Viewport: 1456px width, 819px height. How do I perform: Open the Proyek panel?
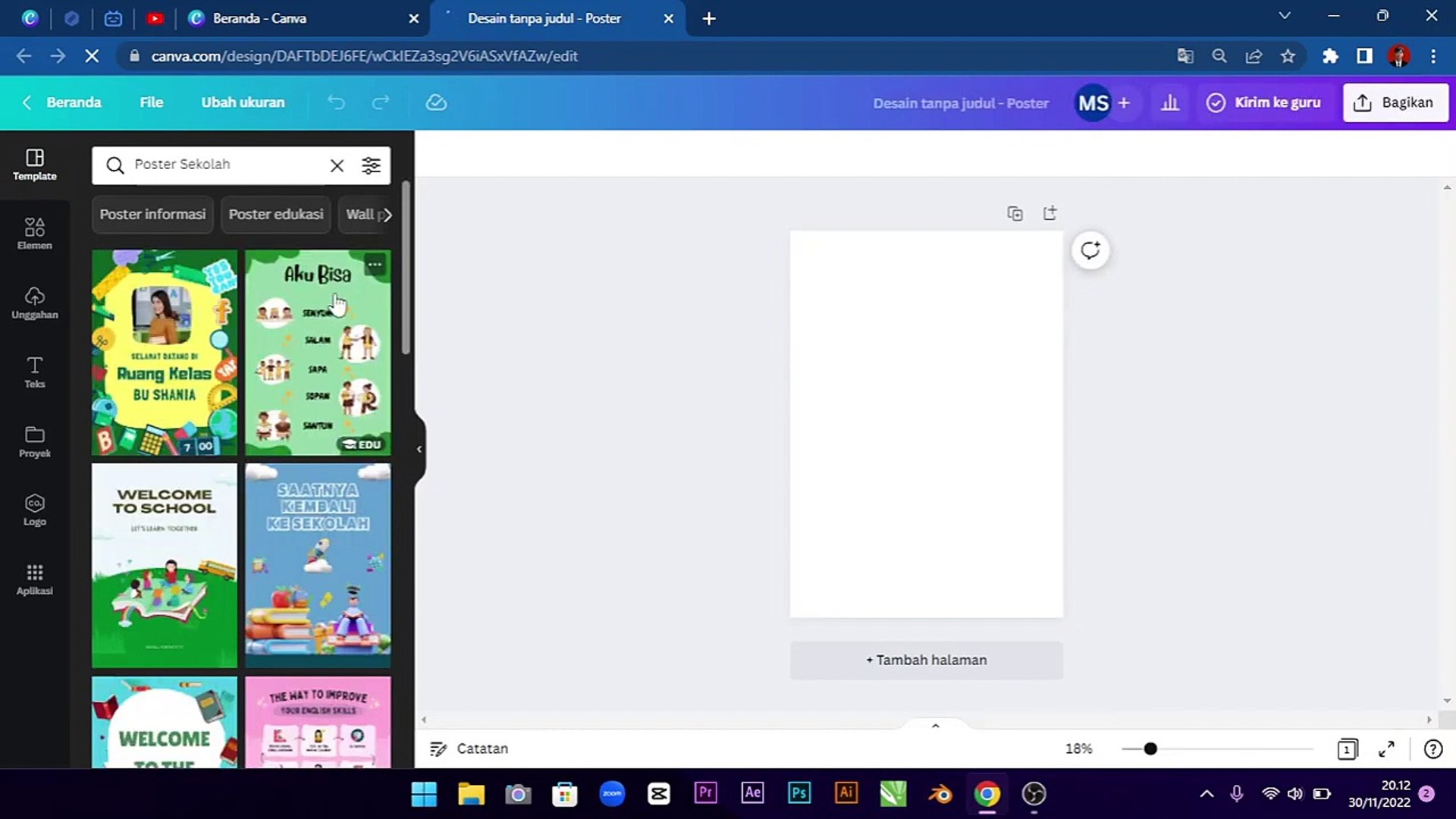(34, 442)
